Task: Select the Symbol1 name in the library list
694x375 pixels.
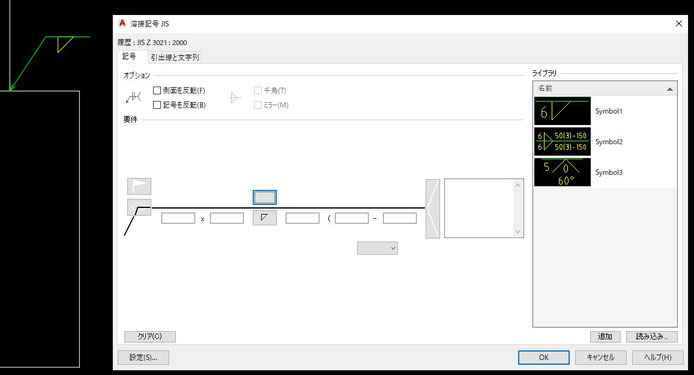Action: click(x=609, y=111)
